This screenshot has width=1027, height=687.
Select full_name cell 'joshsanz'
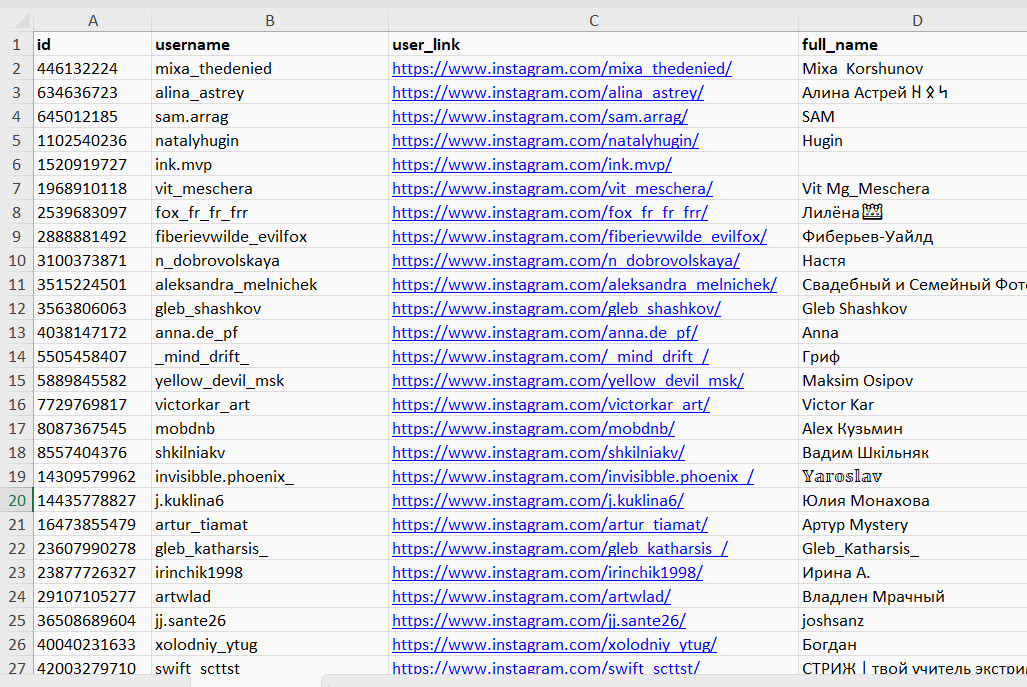click(x=913, y=621)
